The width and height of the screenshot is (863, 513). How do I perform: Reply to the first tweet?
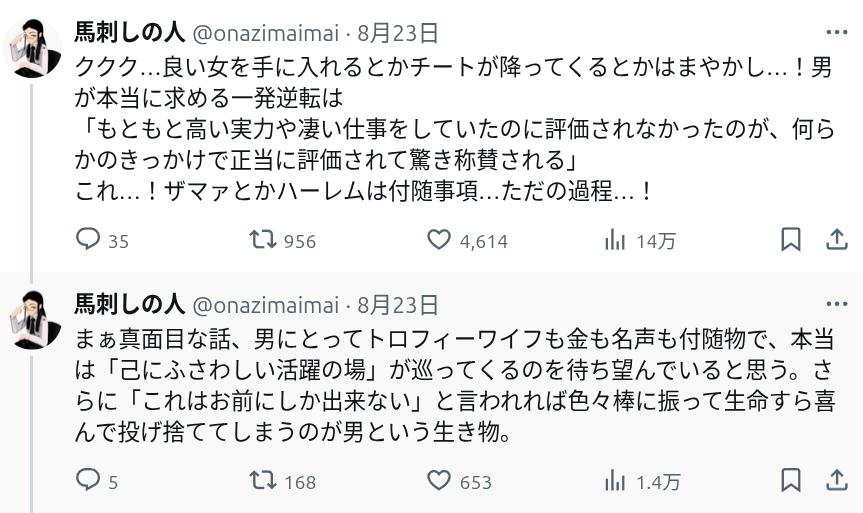click(x=89, y=240)
